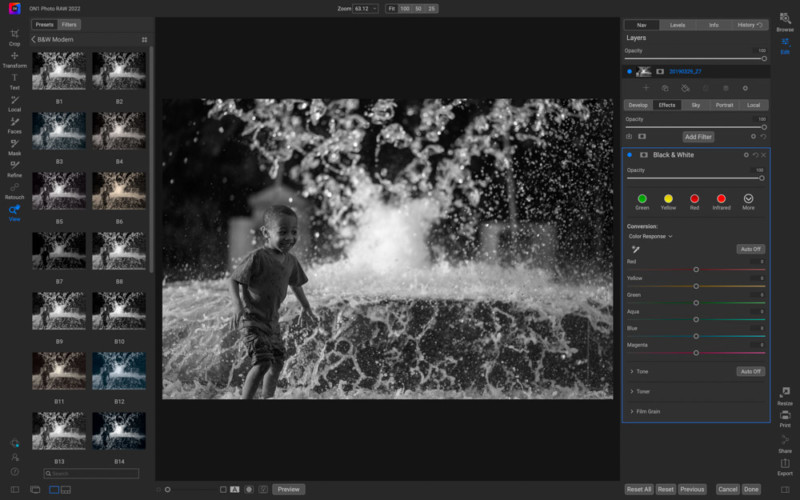The width and height of the screenshot is (800, 500).
Task: Click the Previous button
Action: click(x=692, y=489)
